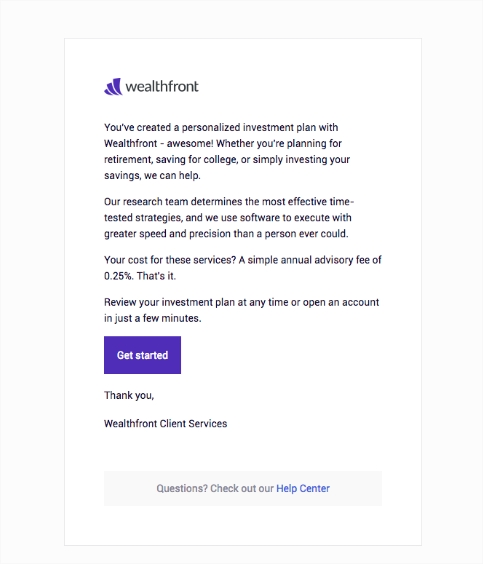
Task: Click the Get started button
Action: [142, 355]
